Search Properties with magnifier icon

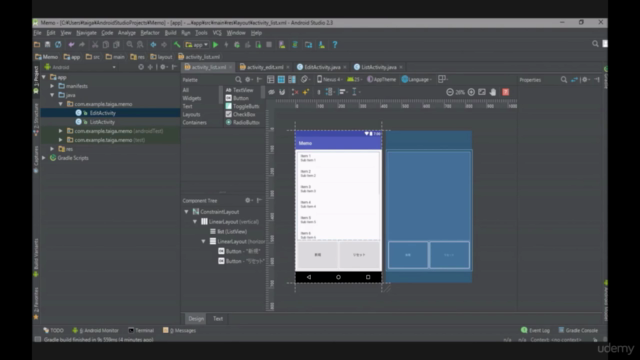(x=564, y=80)
